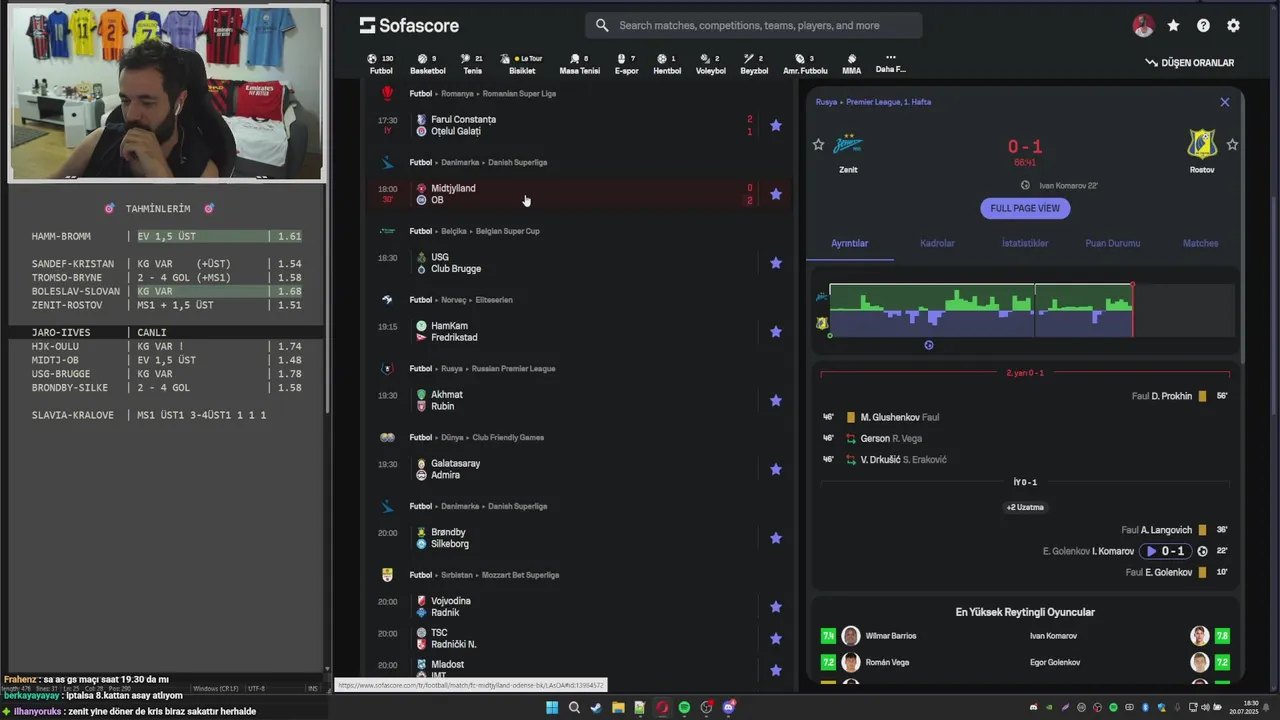Toggle favorite star for Midtjylland-OB match
1280x720 pixels.
point(775,194)
